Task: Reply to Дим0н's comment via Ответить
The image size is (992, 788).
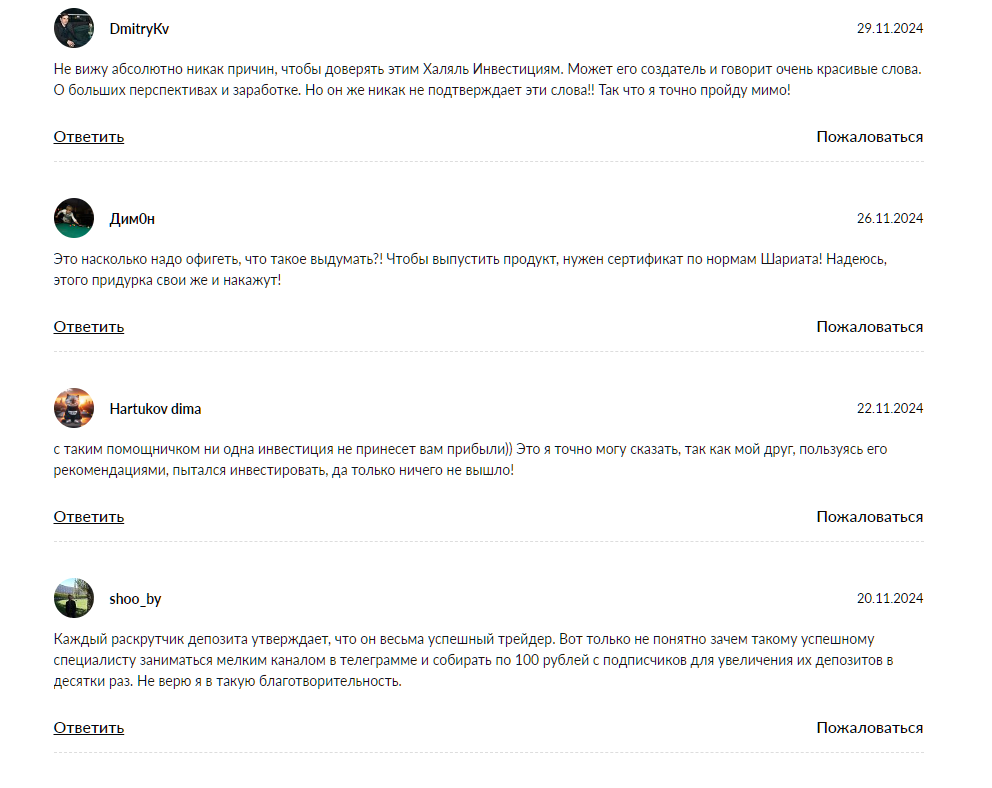Action: click(x=89, y=327)
